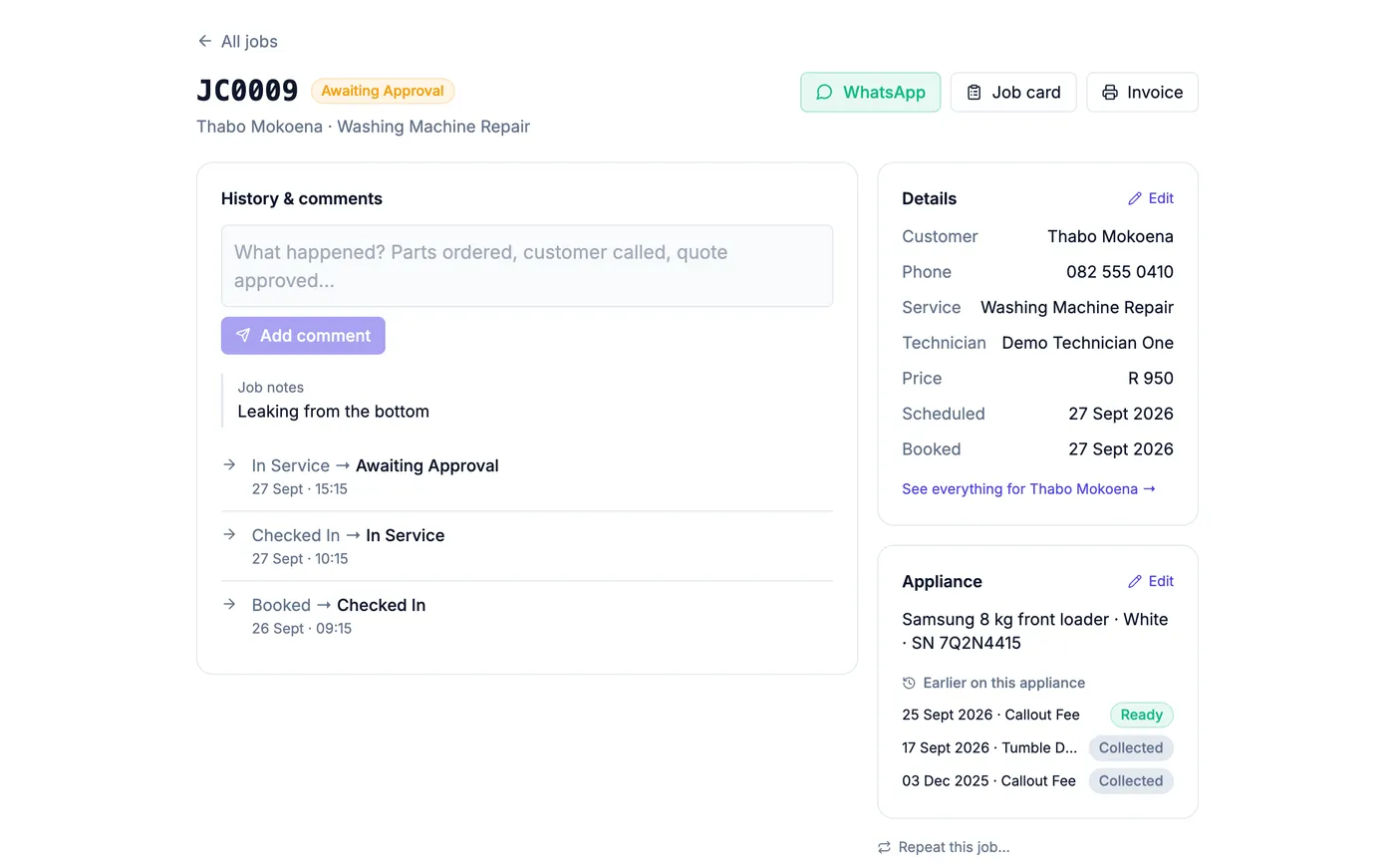
Task: Open WhatsApp message for this job
Action: pos(870,92)
